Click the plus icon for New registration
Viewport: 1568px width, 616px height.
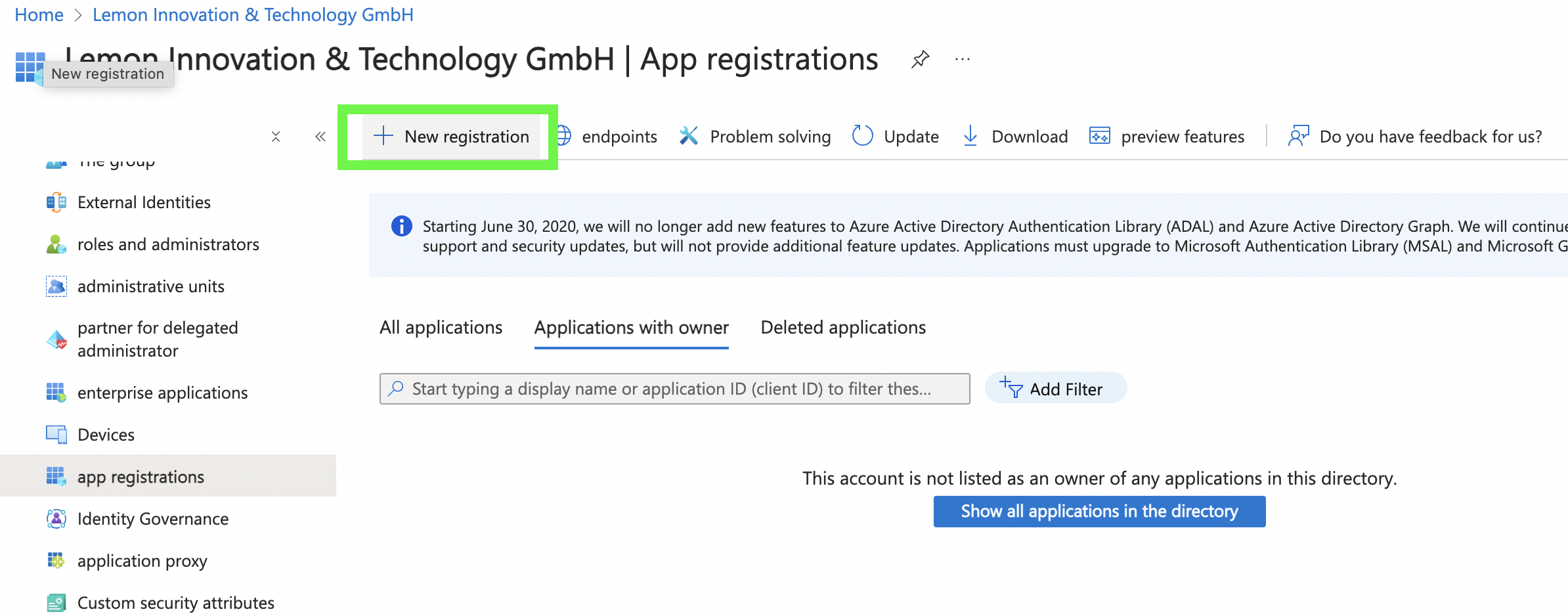(x=383, y=137)
